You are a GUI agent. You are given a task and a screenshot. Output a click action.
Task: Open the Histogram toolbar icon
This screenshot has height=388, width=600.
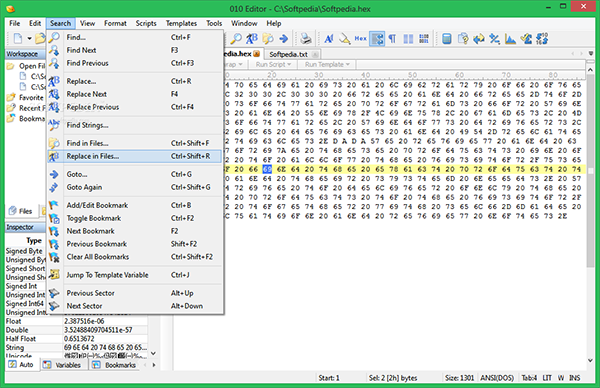pos(510,39)
